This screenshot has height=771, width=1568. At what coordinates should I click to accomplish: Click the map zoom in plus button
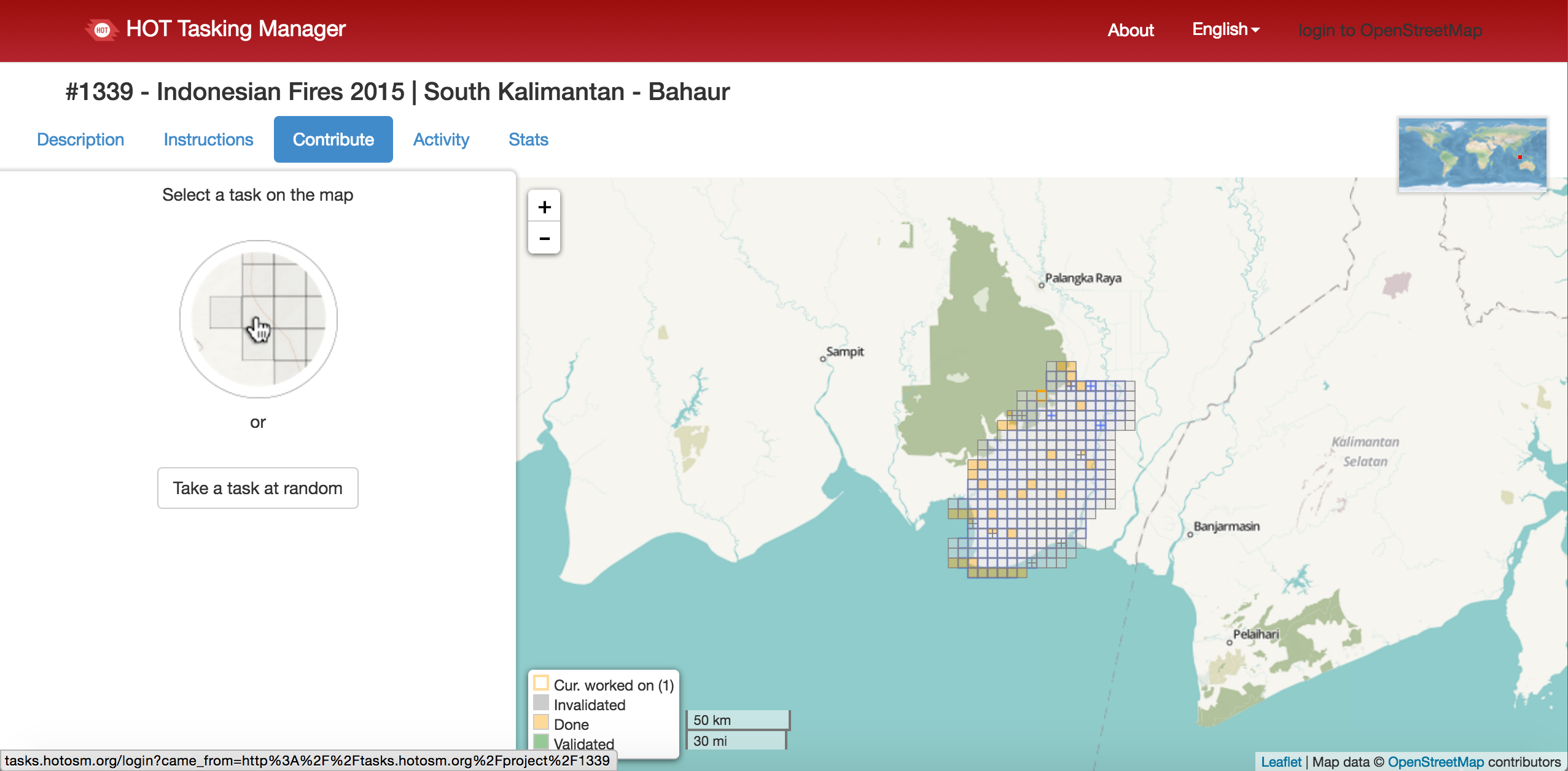(544, 207)
